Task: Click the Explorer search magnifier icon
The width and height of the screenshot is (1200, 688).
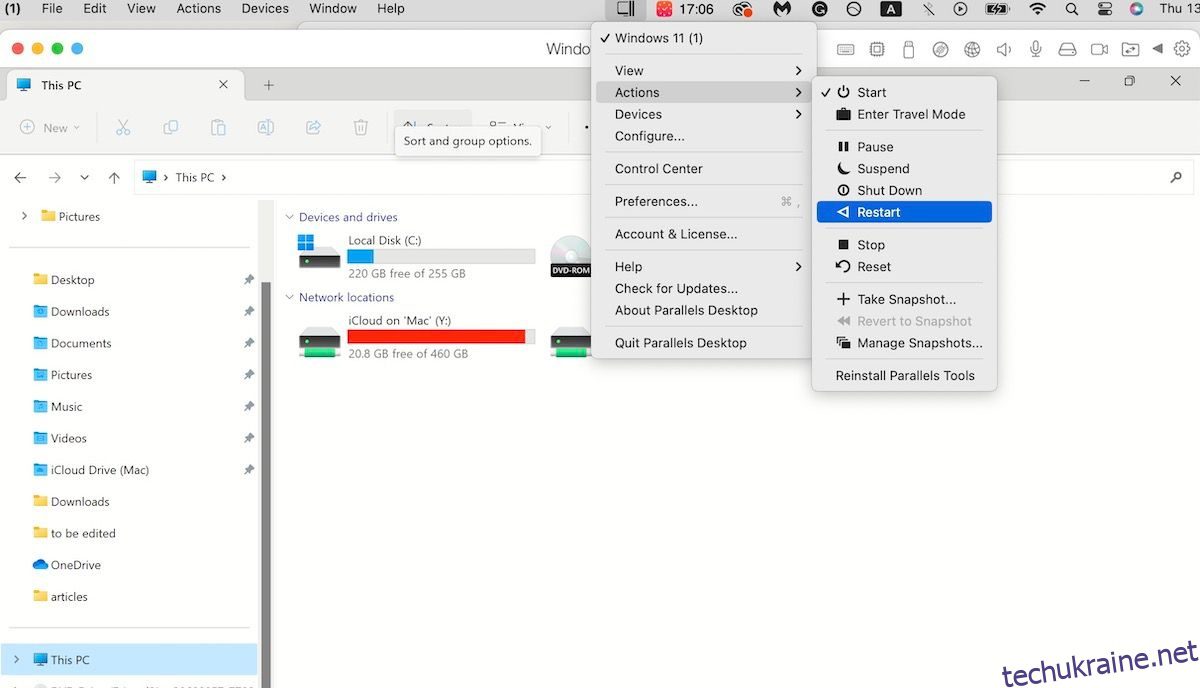Action: pyautogui.click(x=1176, y=177)
